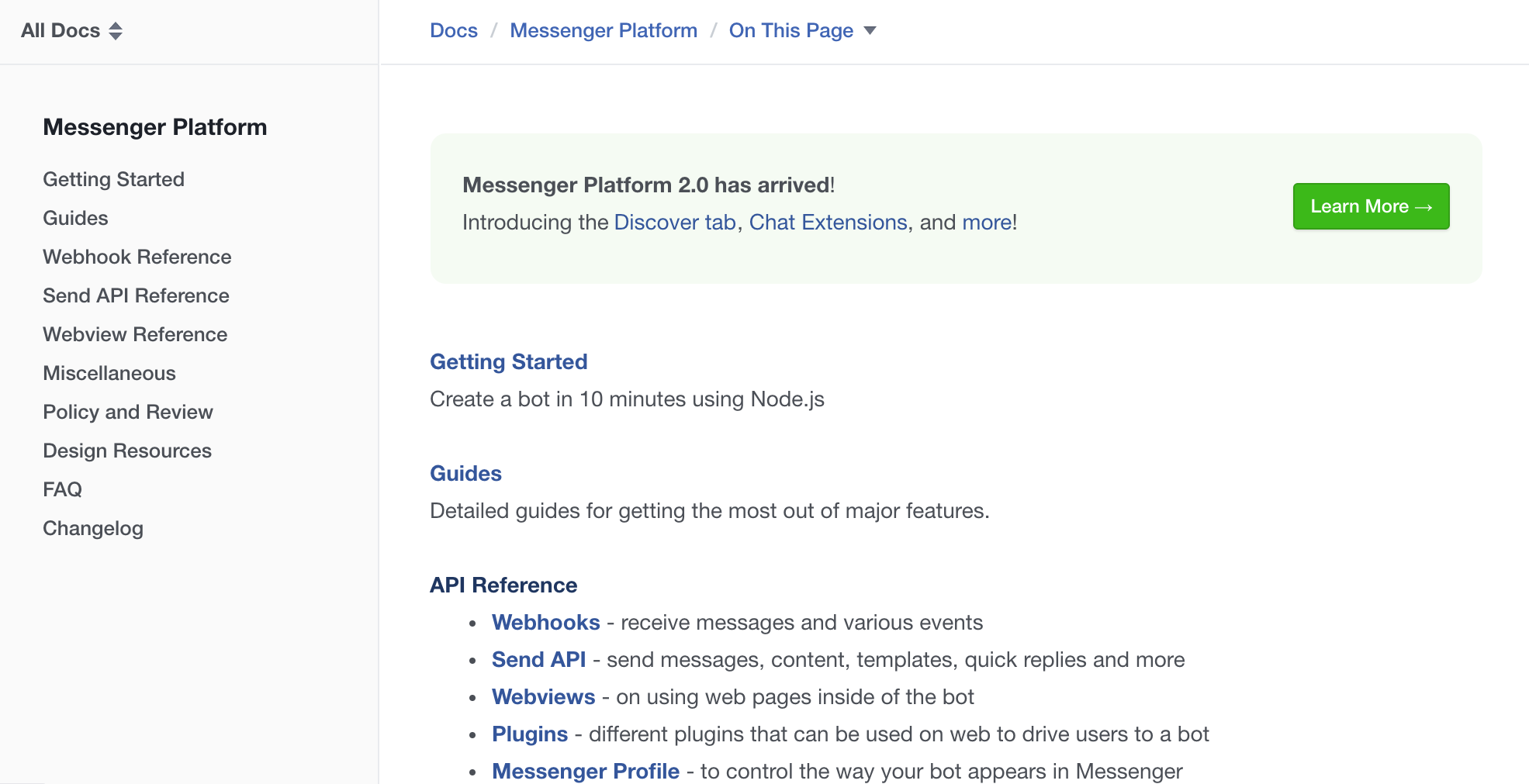This screenshot has height=784, width=1529.
Task: Follow the Discover tab link
Action: coord(675,223)
